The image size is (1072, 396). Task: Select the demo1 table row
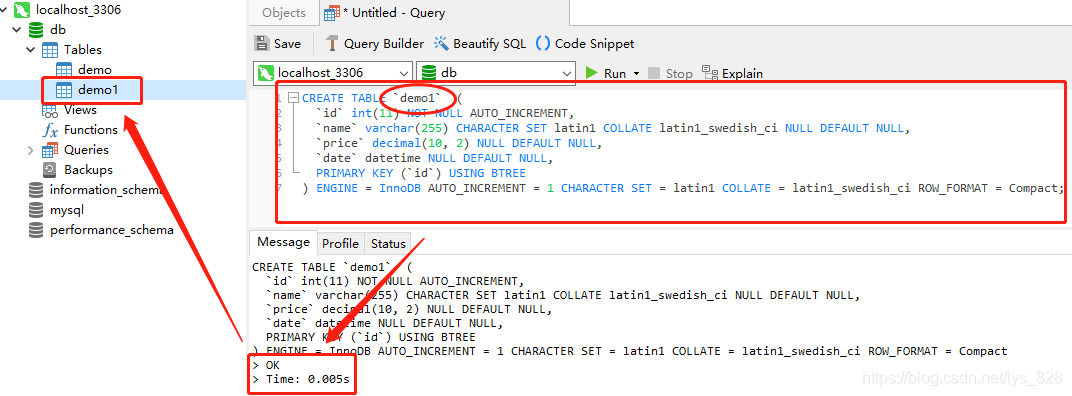123,90
